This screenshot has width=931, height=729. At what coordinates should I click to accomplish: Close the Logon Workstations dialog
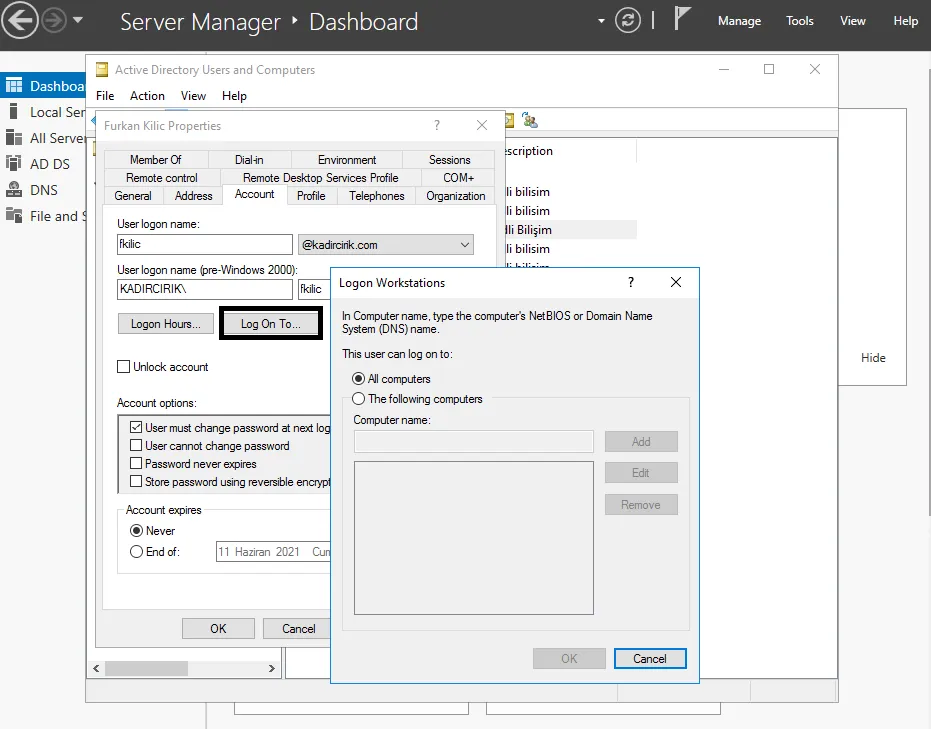coord(676,282)
